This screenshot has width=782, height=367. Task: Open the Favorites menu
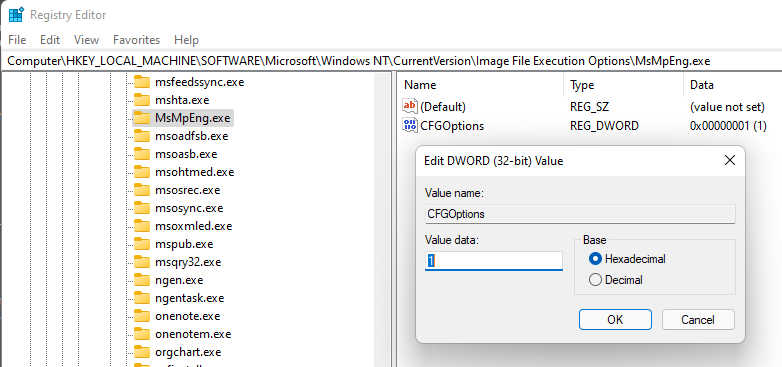coord(136,40)
